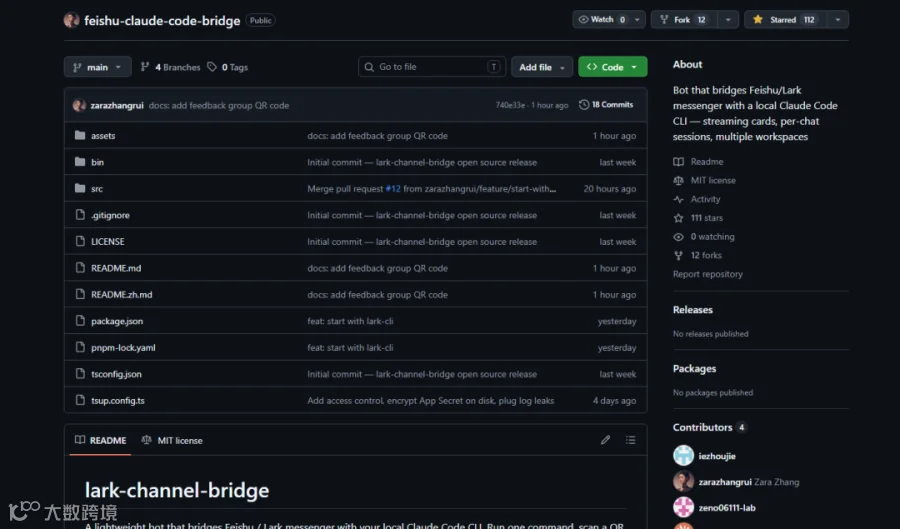This screenshot has height=529, width=900.
Task: Click the zarazhangrui author name in commit row
Action: 117,106
